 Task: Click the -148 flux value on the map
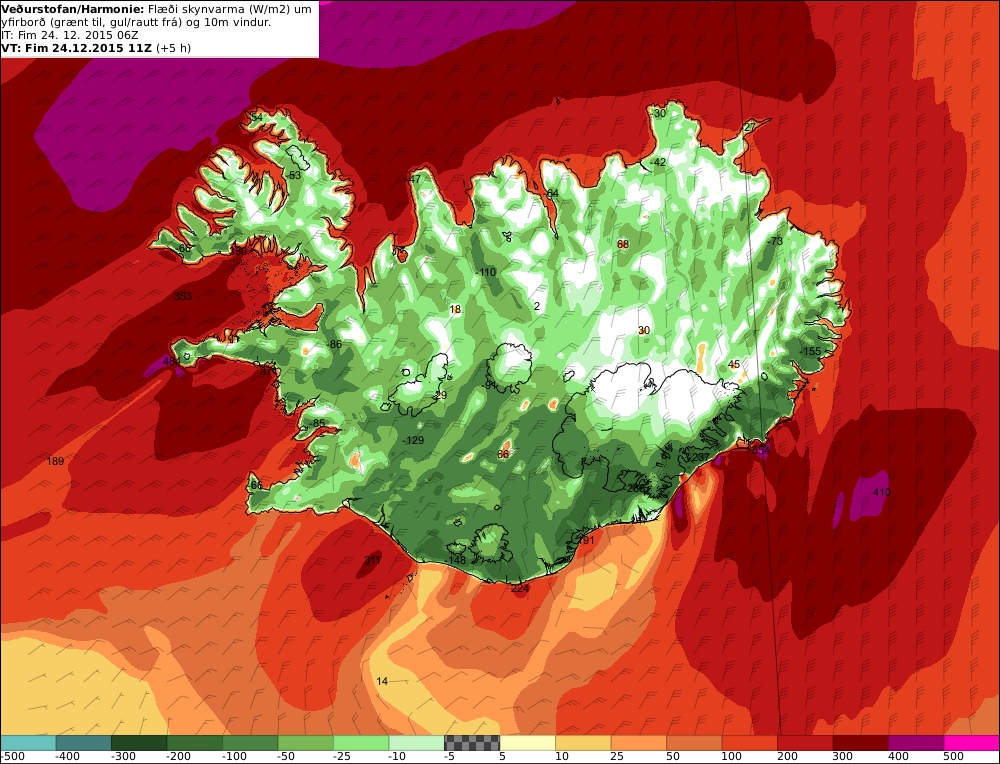pos(455,560)
